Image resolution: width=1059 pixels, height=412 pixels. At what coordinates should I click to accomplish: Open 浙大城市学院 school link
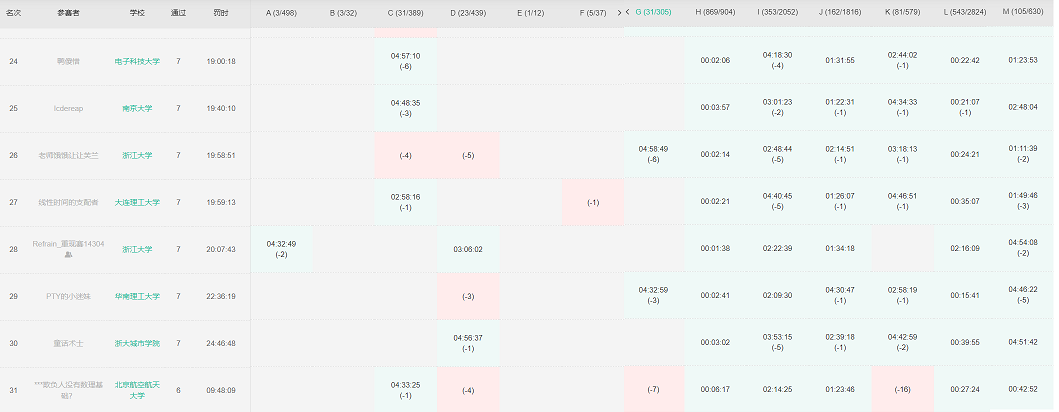pos(137,343)
